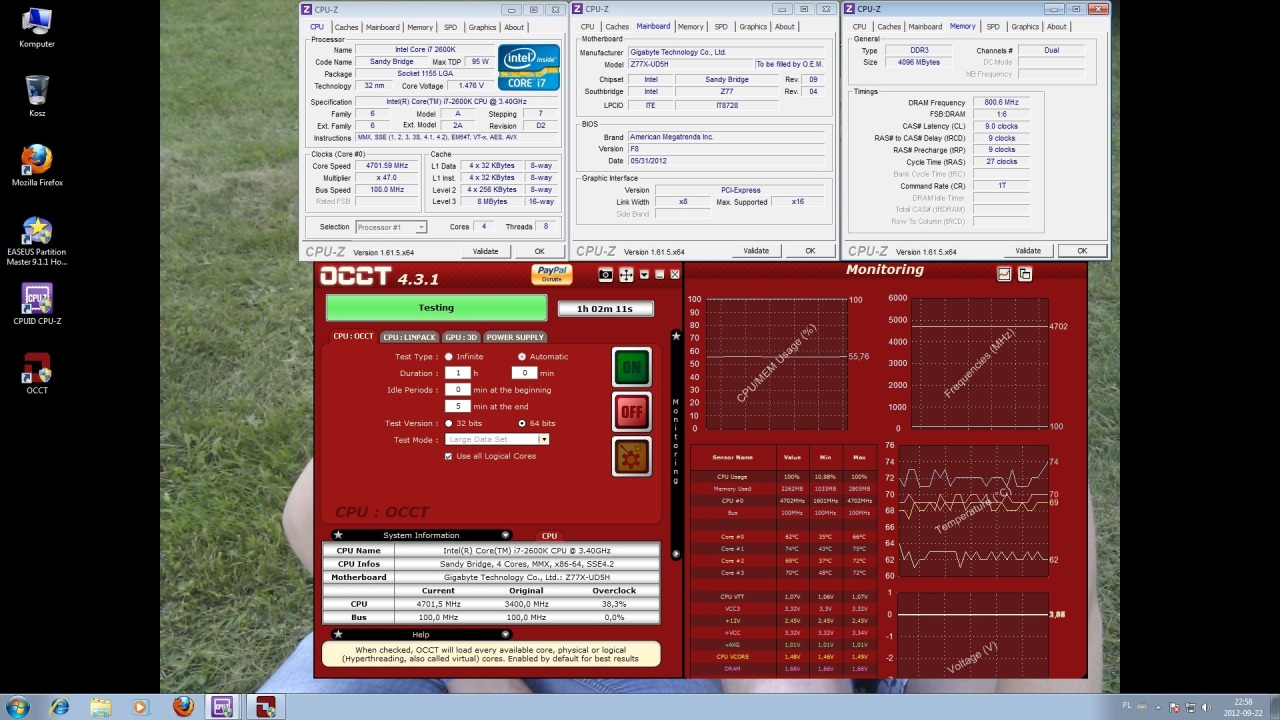Click Validate in the CPU-Z Memory window

[x=1028, y=251]
